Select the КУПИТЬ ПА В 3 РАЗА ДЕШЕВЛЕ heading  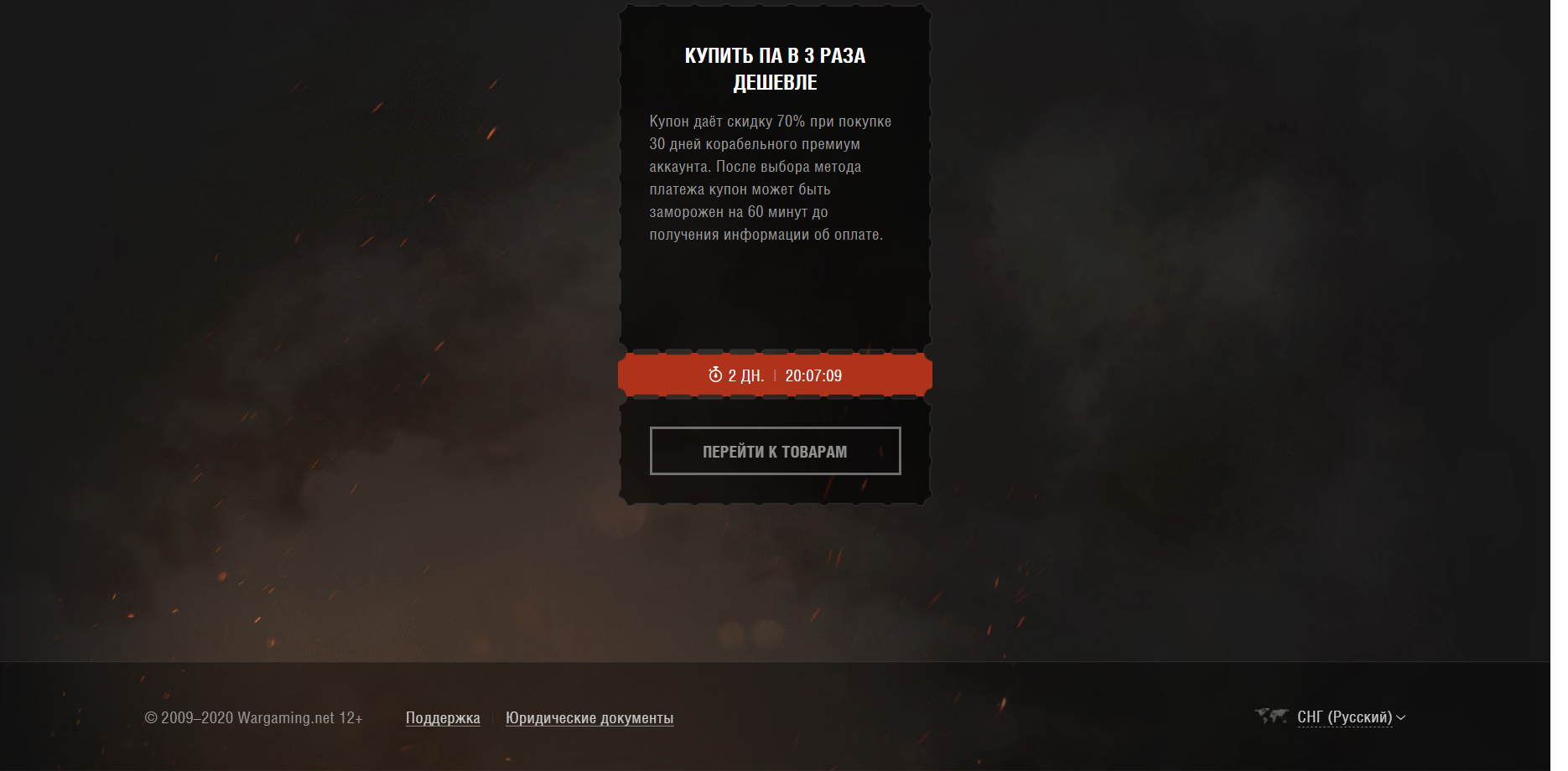[x=775, y=69]
